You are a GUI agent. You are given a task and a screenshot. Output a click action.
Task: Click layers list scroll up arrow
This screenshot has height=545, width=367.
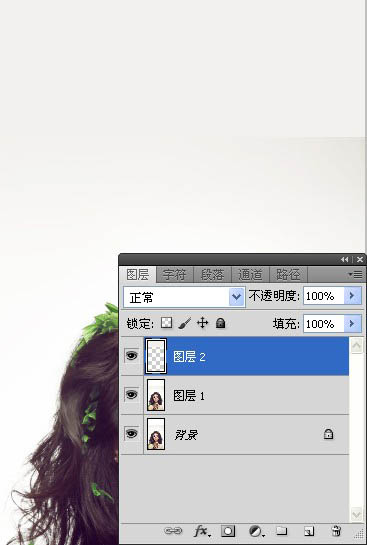coord(356,345)
